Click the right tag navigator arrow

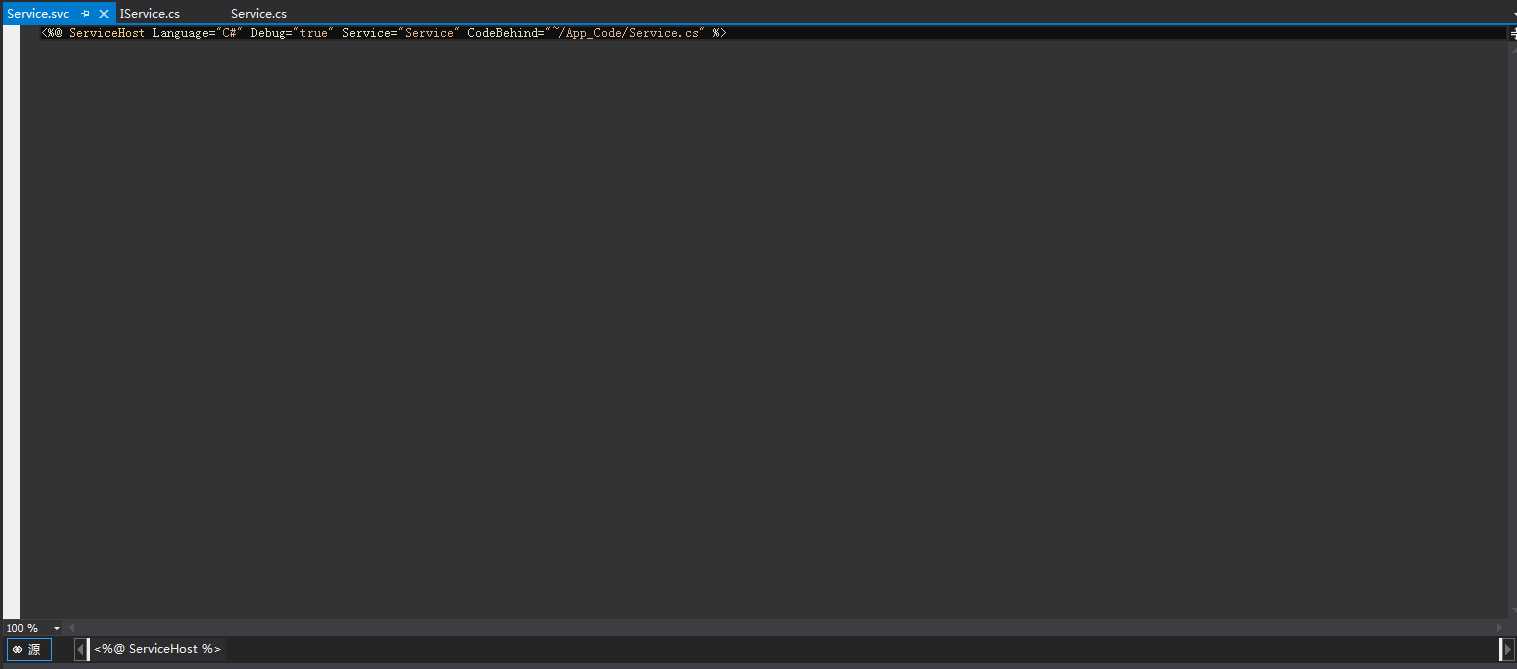pyautogui.click(x=1507, y=649)
